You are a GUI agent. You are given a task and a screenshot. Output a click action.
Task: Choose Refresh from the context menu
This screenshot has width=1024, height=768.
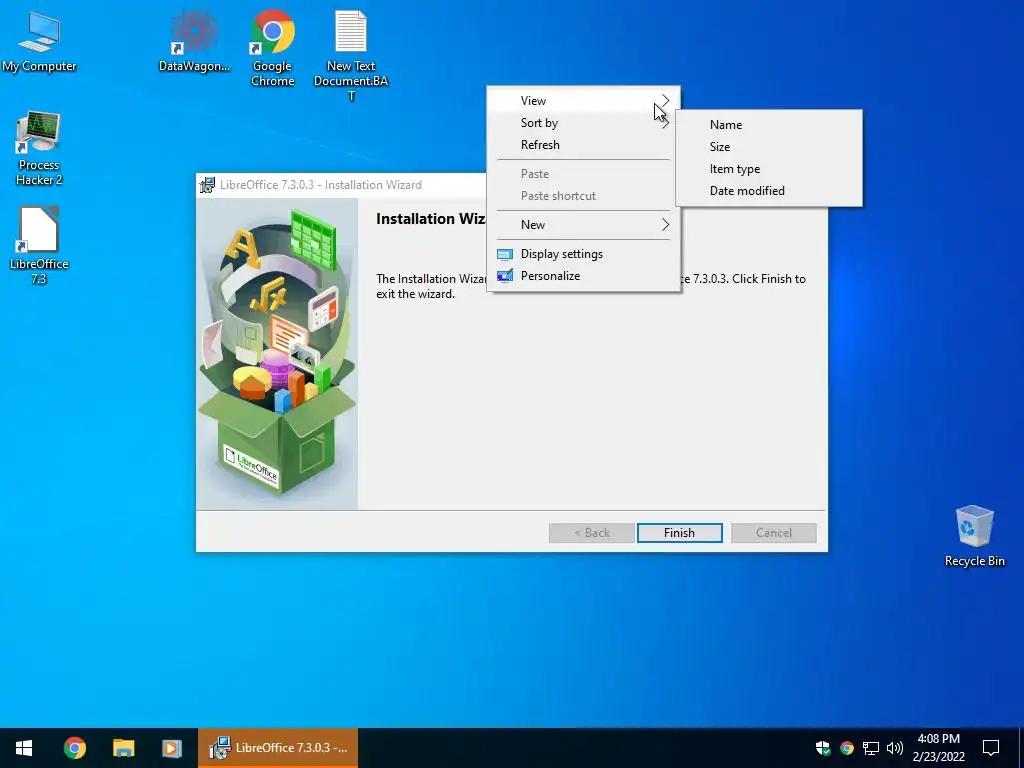click(x=584, y=145)
